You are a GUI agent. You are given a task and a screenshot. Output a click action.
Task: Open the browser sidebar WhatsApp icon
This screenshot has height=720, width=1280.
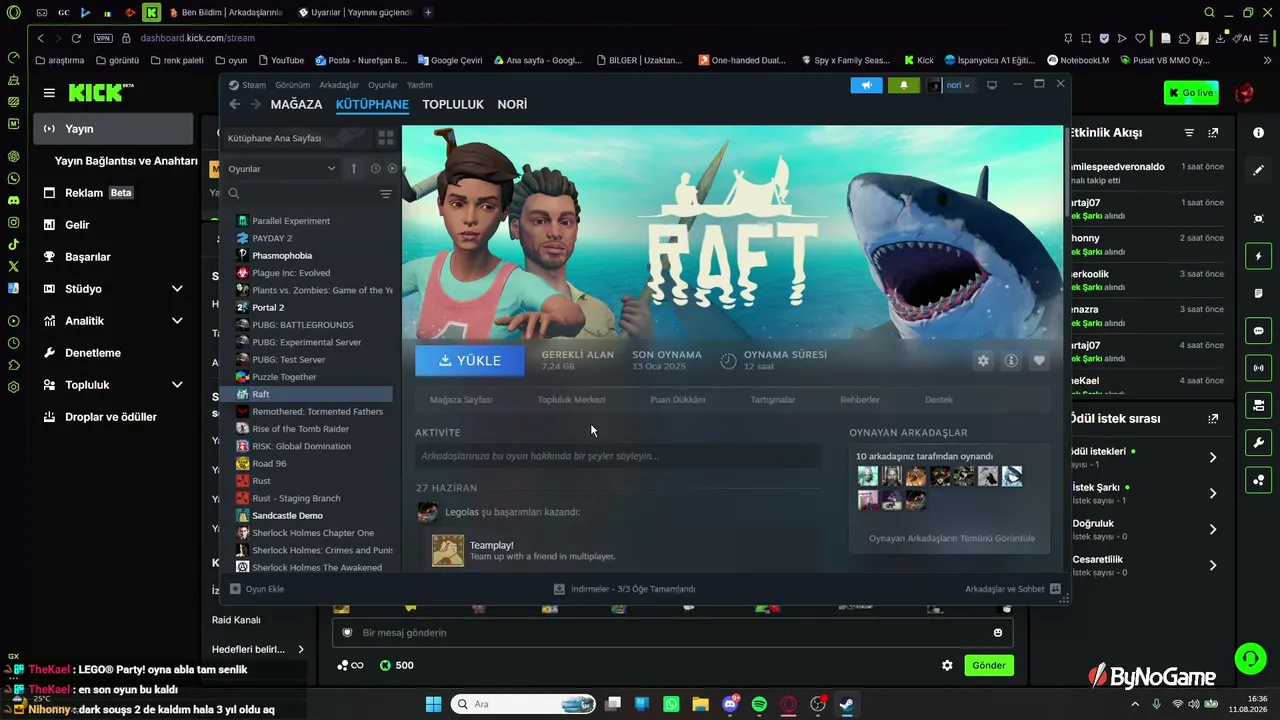(x=13, y=178)
